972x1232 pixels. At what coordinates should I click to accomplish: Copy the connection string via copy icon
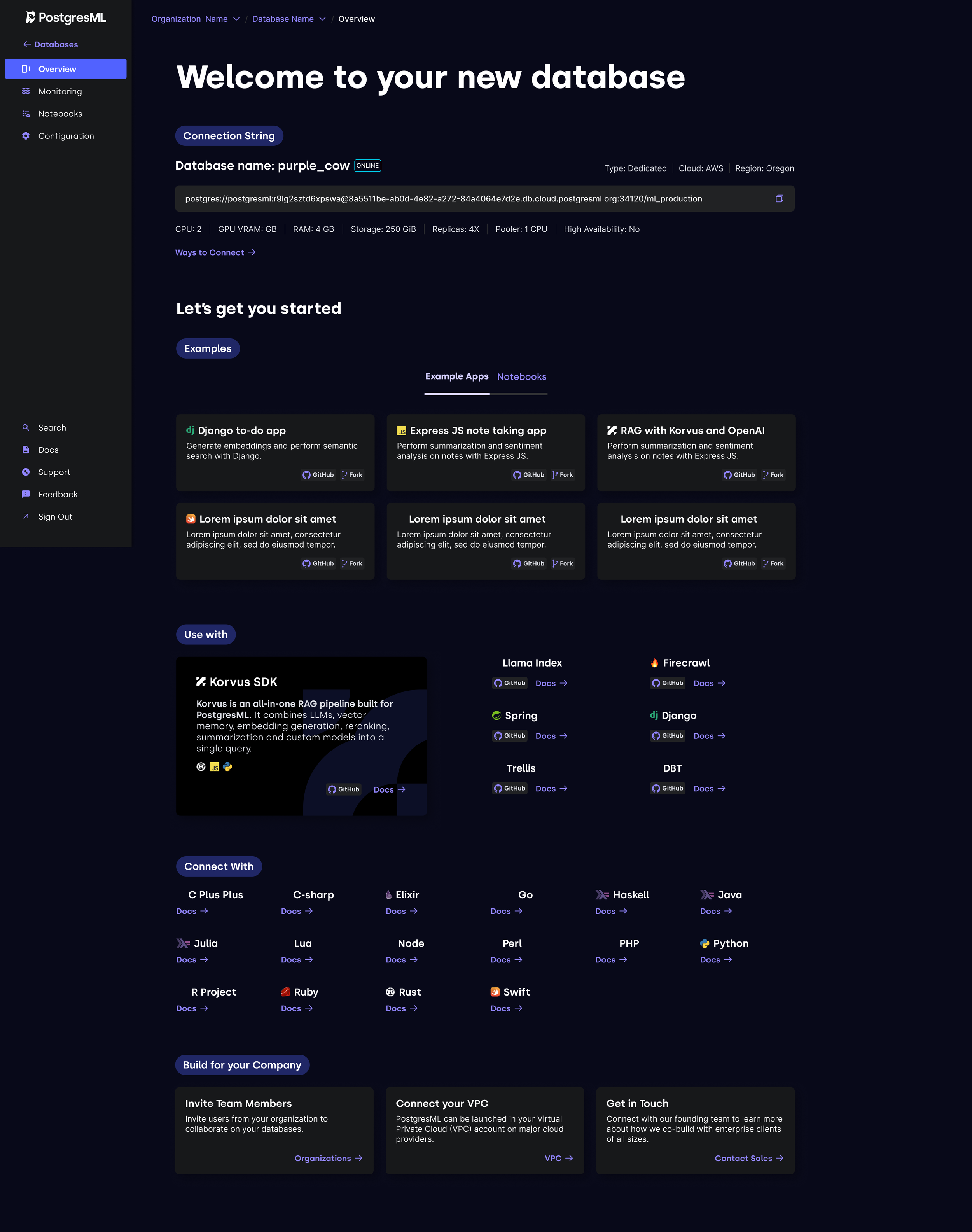[779, 199]
